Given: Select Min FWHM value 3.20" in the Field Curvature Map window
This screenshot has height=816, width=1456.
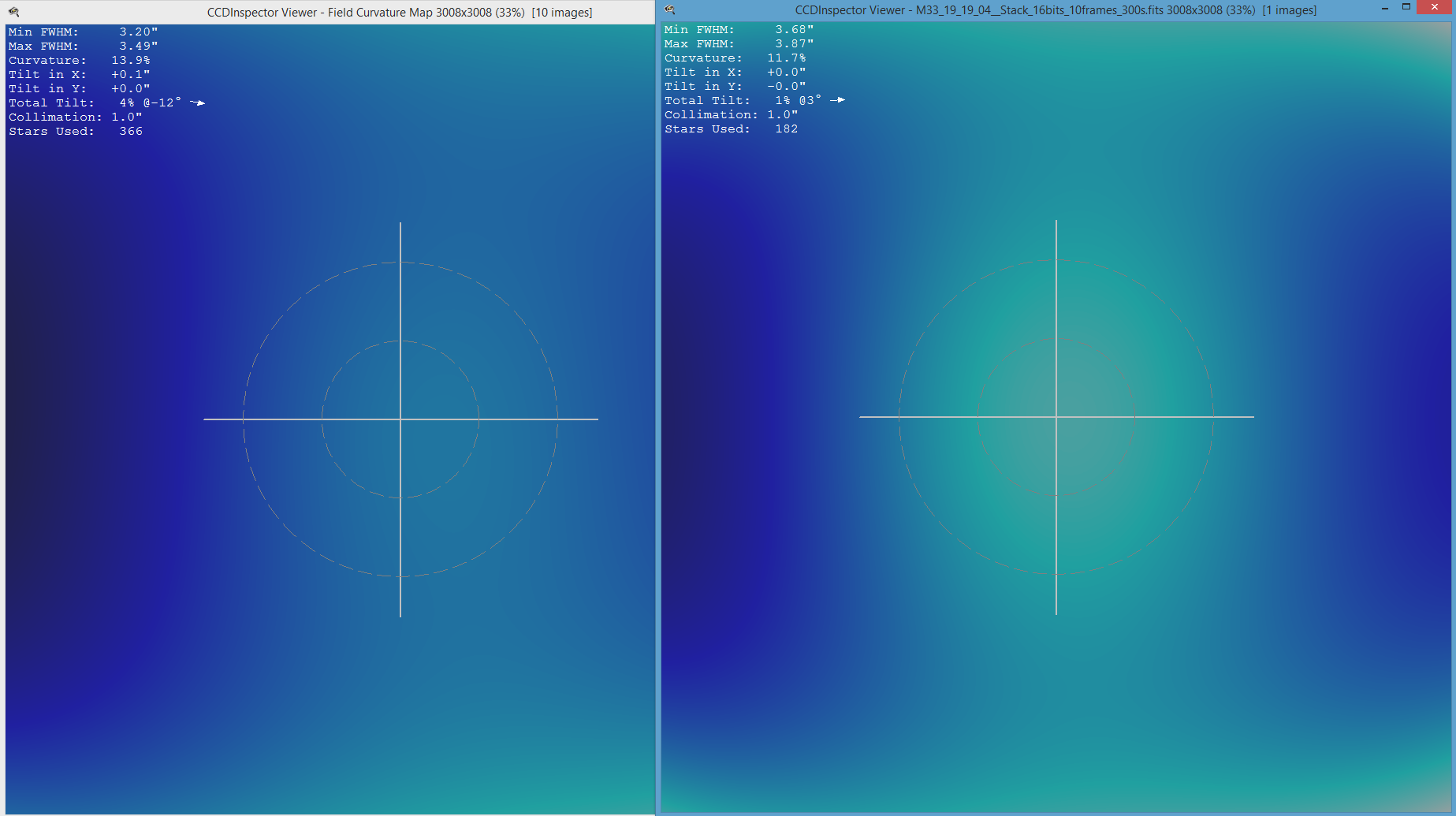Looking at the screenshot, I should coord(138,32).
